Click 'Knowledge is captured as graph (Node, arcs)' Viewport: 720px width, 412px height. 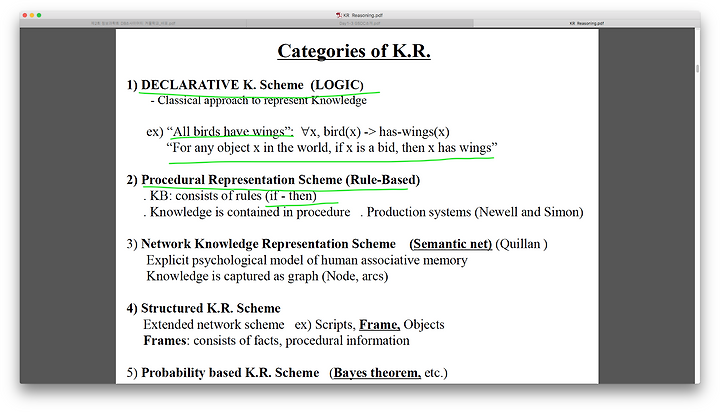tap(267, 277)
